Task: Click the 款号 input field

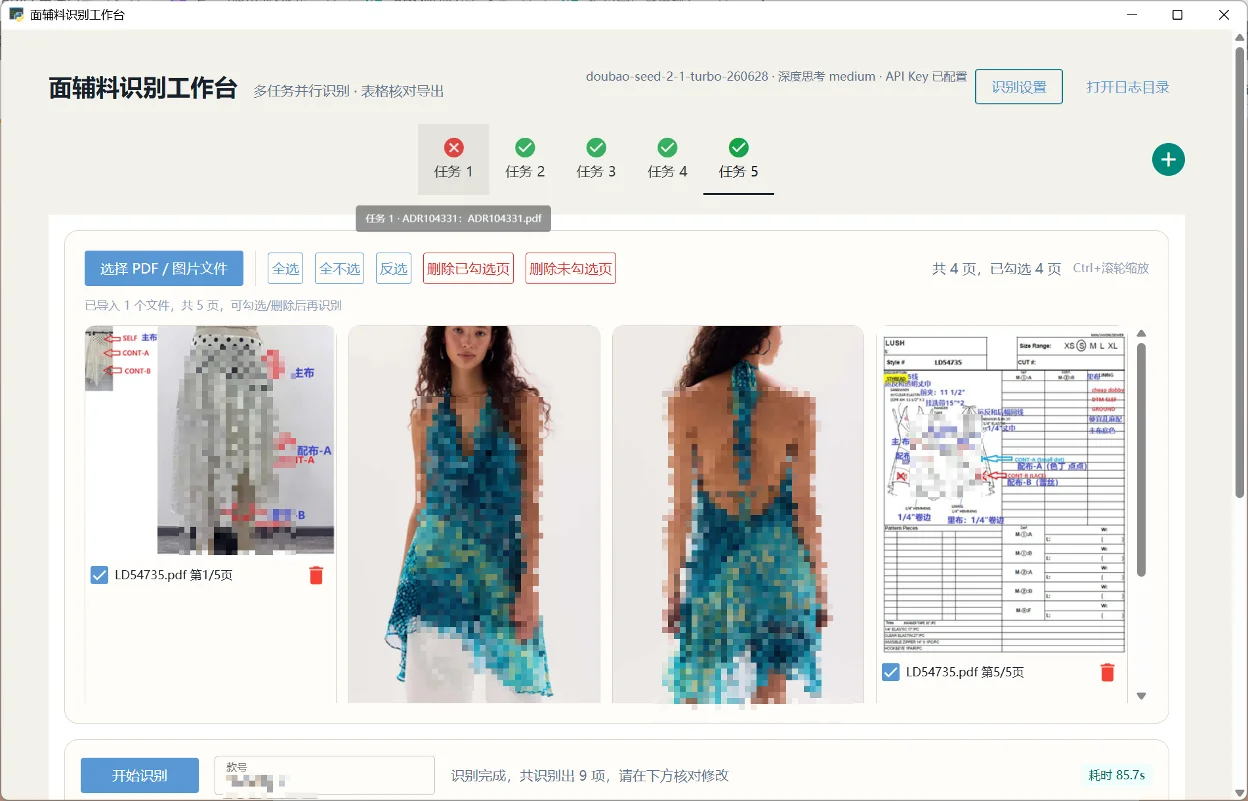Action: point(324,775)
